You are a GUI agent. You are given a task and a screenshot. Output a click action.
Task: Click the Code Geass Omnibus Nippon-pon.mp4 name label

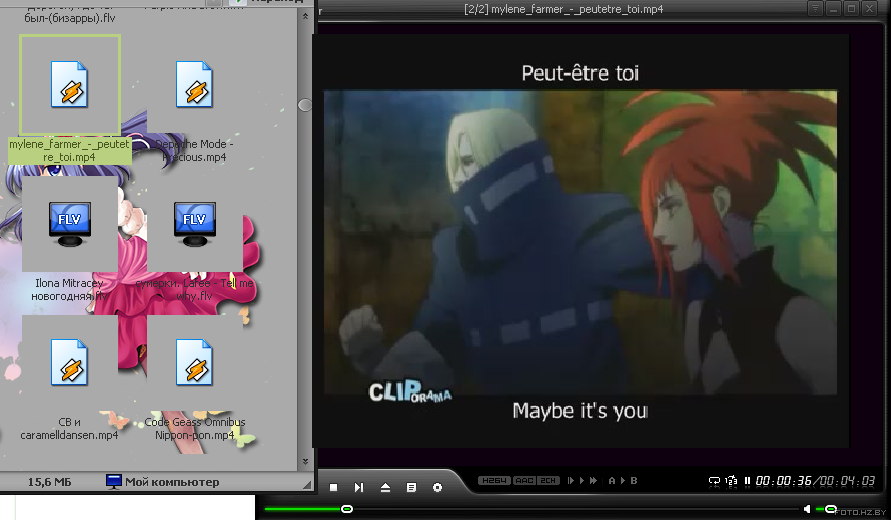click(194, 429)
